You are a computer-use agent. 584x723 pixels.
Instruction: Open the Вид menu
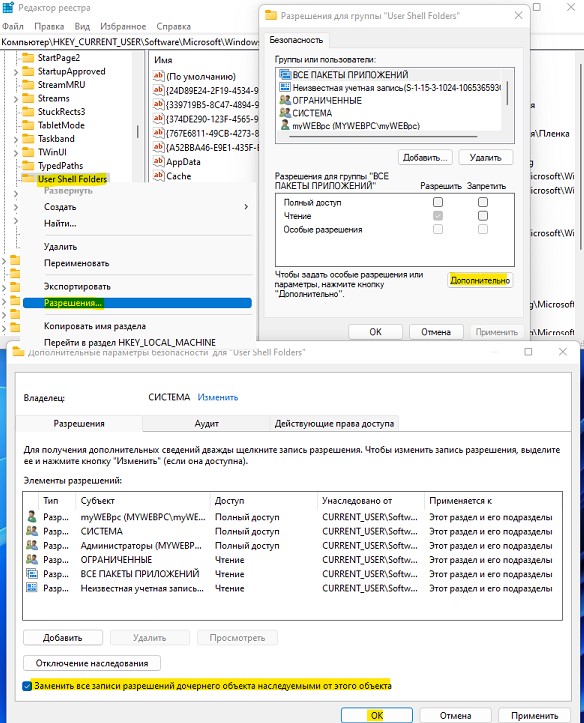click(x=82, y=26)
